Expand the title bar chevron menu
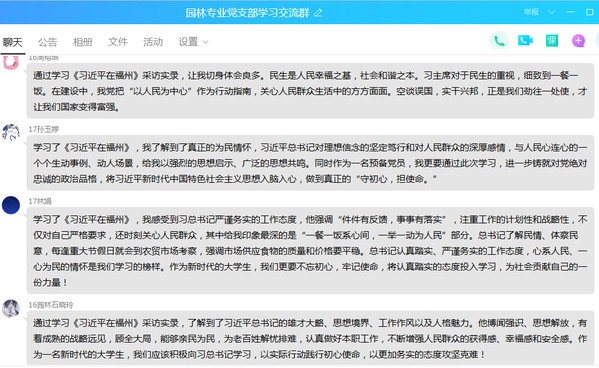The height and width of the screenshot is (368, 599). [x=551, y=12]
